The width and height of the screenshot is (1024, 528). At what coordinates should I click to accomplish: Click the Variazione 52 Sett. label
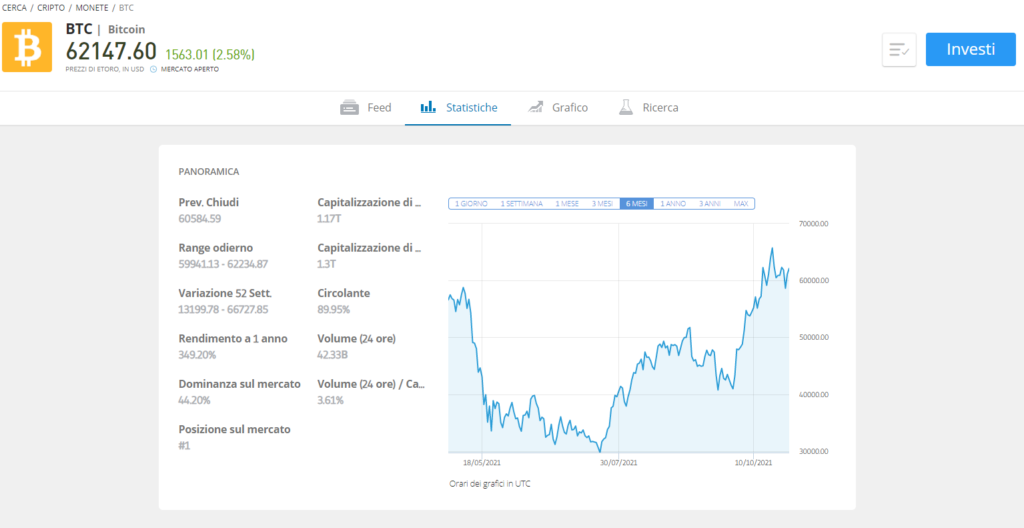point(225,293)
